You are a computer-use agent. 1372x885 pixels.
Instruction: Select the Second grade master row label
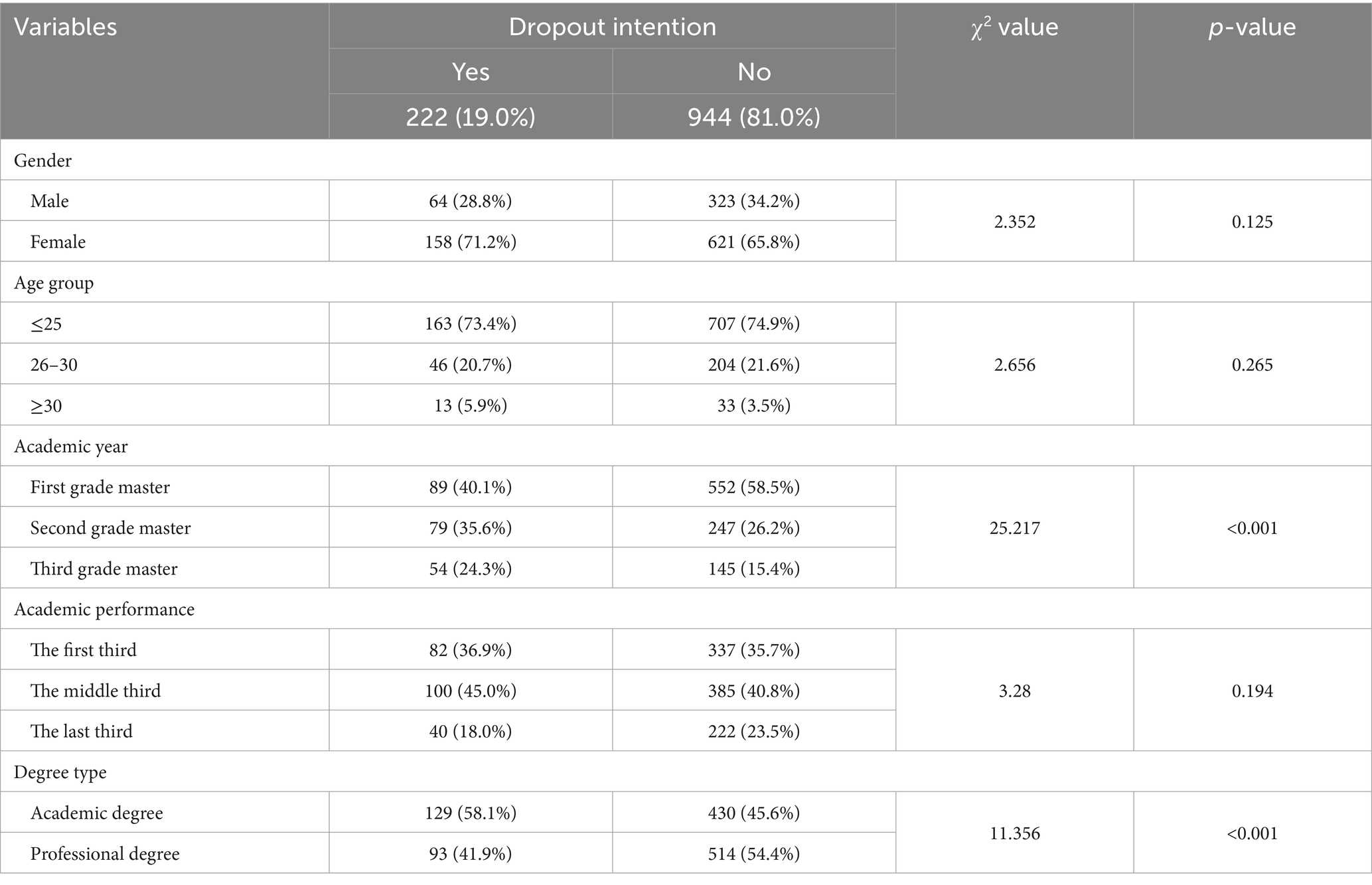(x=110, y=528)
